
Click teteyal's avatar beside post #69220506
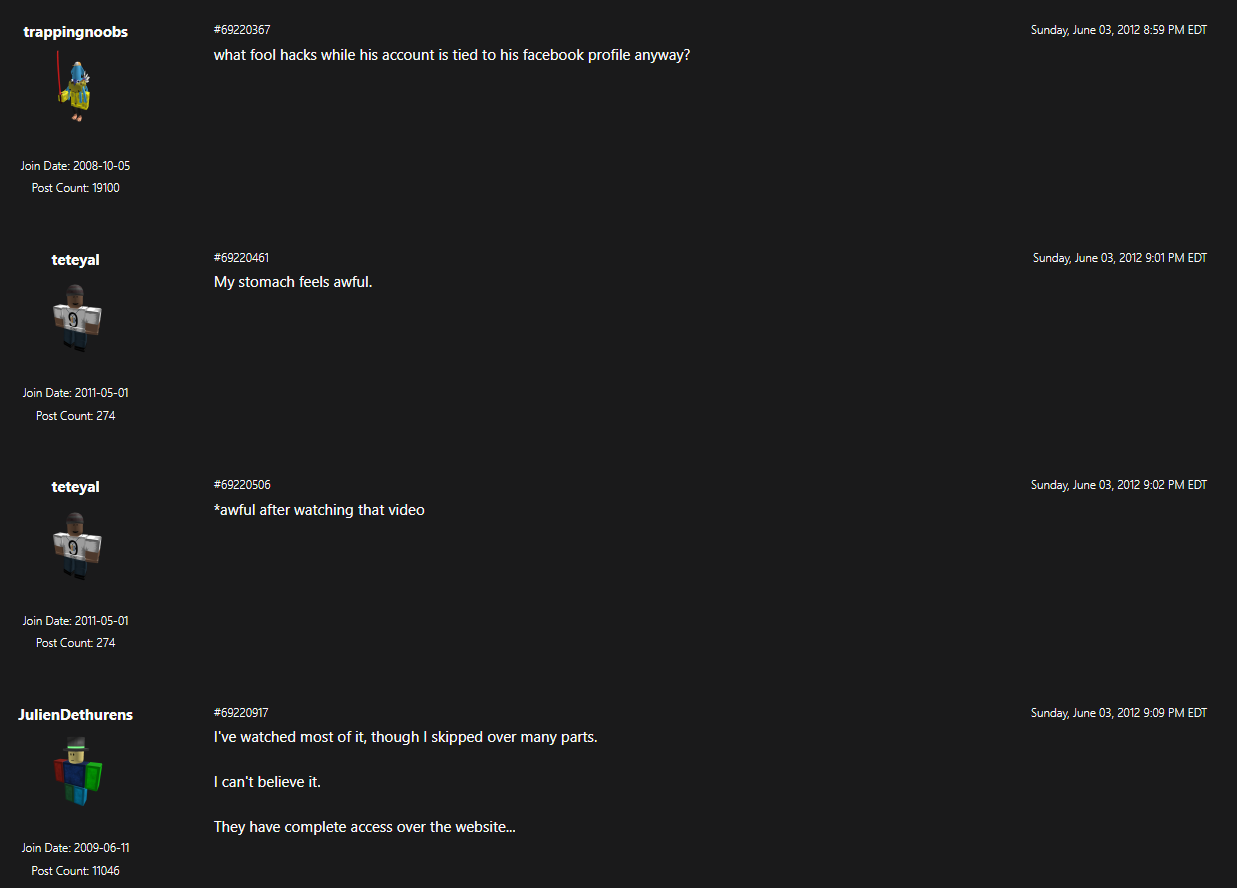pyautogui.click(x=76, y=545)
